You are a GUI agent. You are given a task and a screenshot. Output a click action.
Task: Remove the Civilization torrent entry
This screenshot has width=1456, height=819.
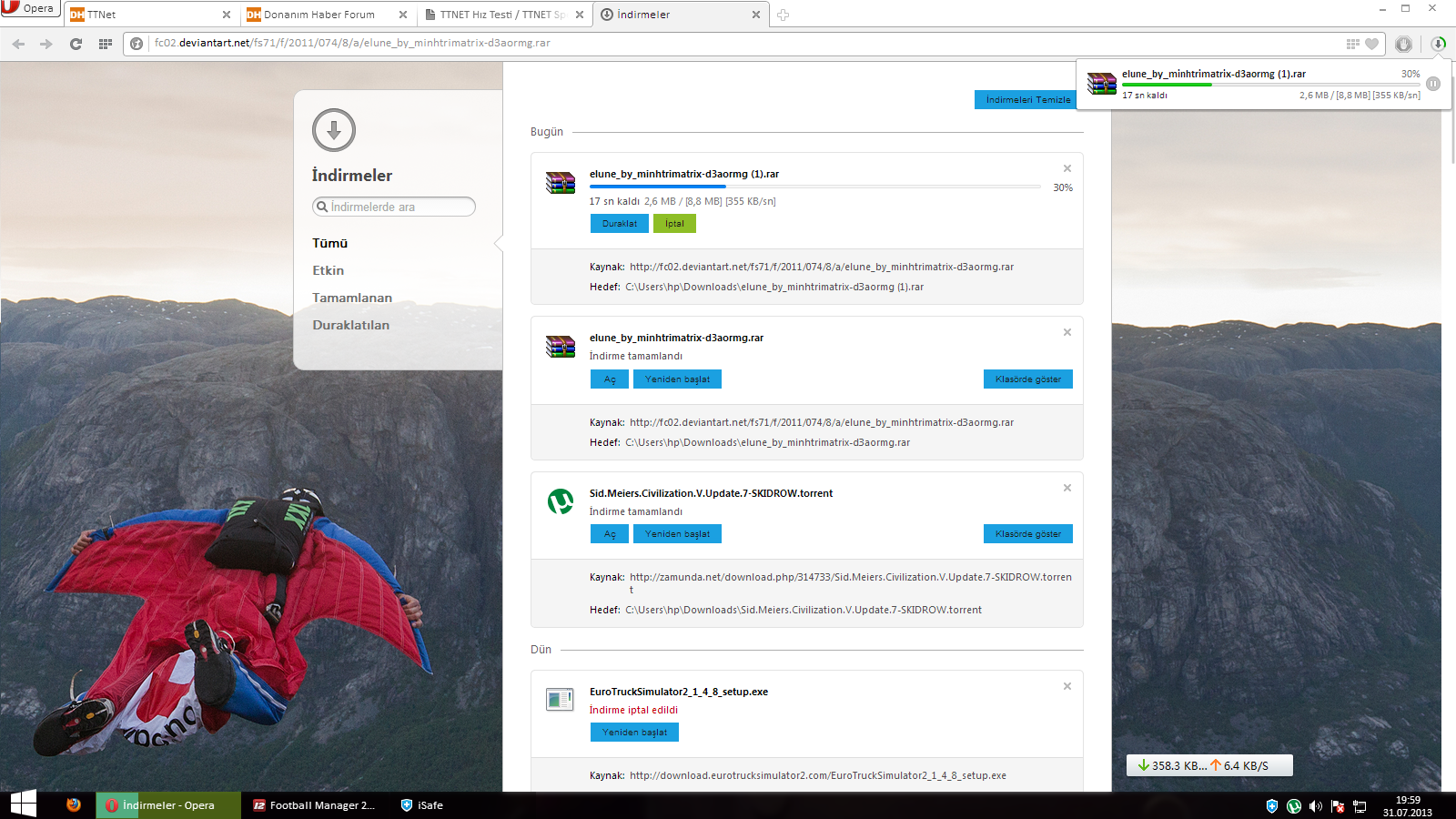pos(1067,488)
